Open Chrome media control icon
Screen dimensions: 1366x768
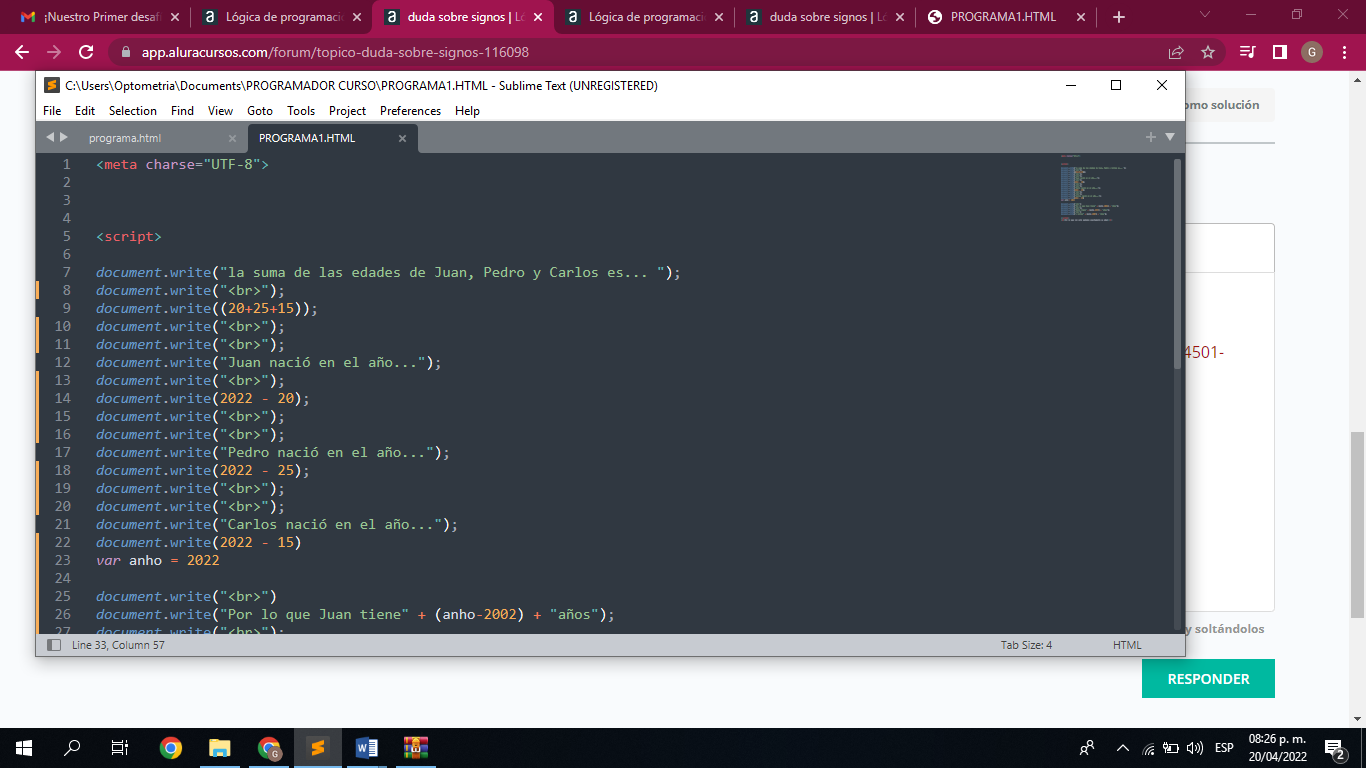1247,52
